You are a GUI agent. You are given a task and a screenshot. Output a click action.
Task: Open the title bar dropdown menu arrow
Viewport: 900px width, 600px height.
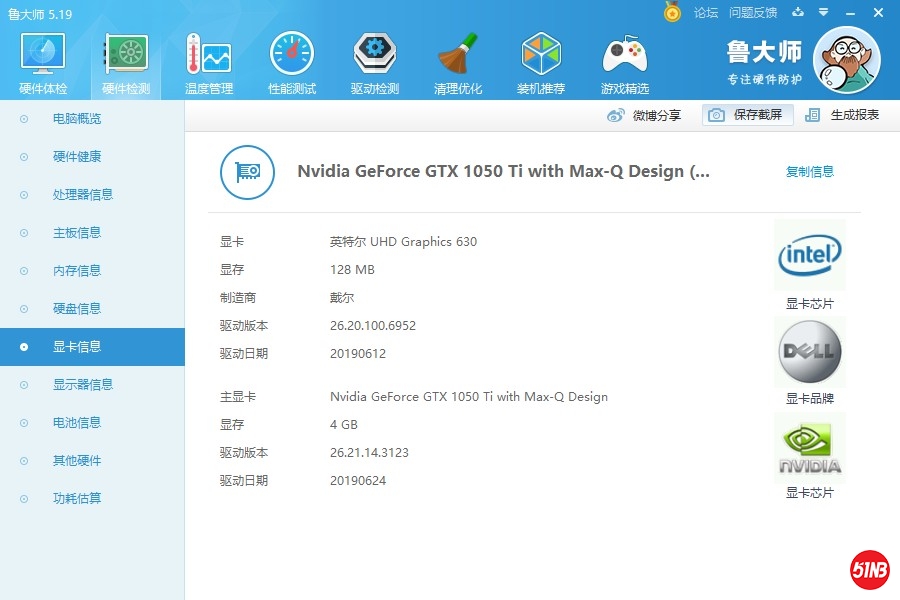823,13
